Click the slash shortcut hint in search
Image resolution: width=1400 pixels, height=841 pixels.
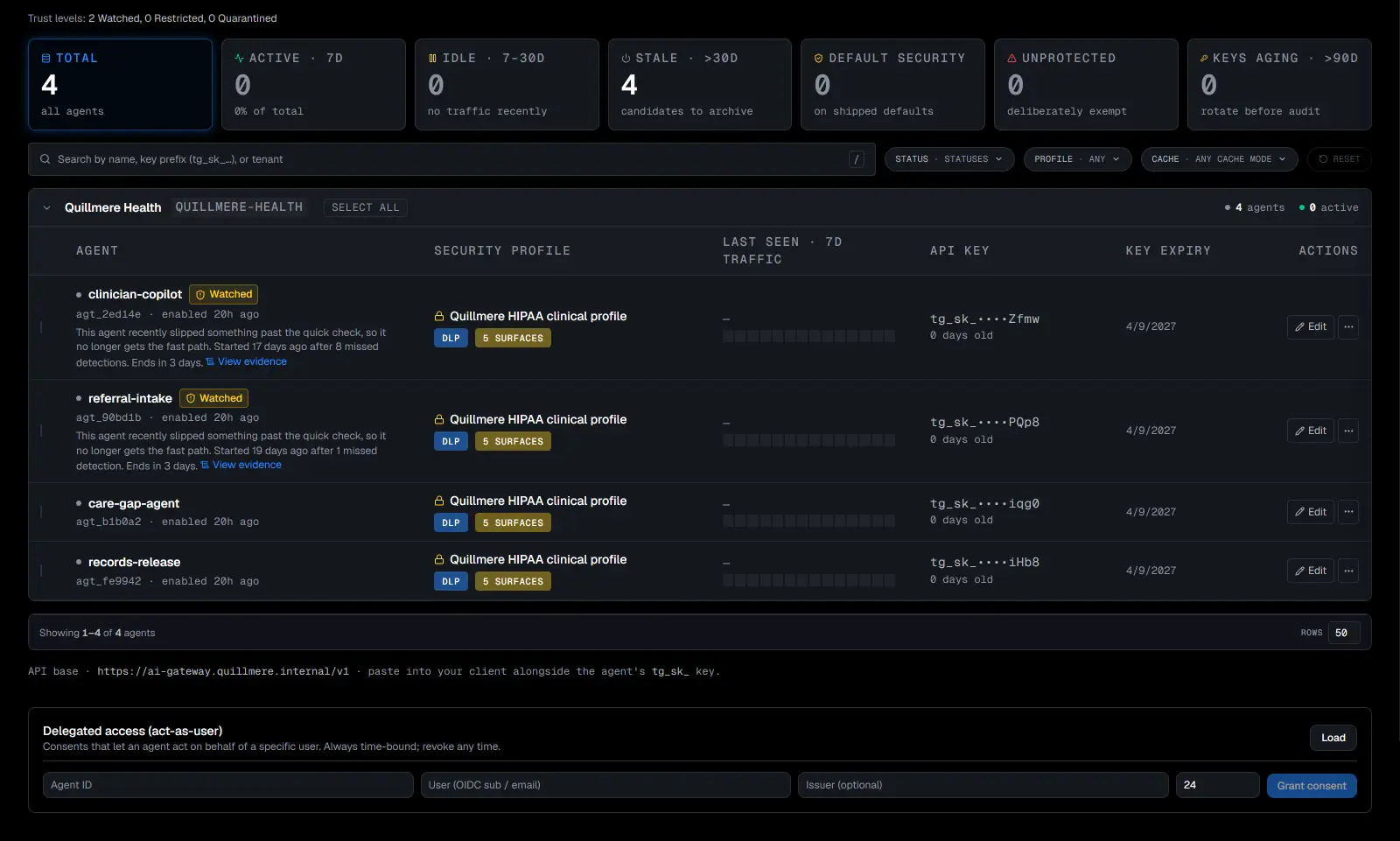coord(857,159)
